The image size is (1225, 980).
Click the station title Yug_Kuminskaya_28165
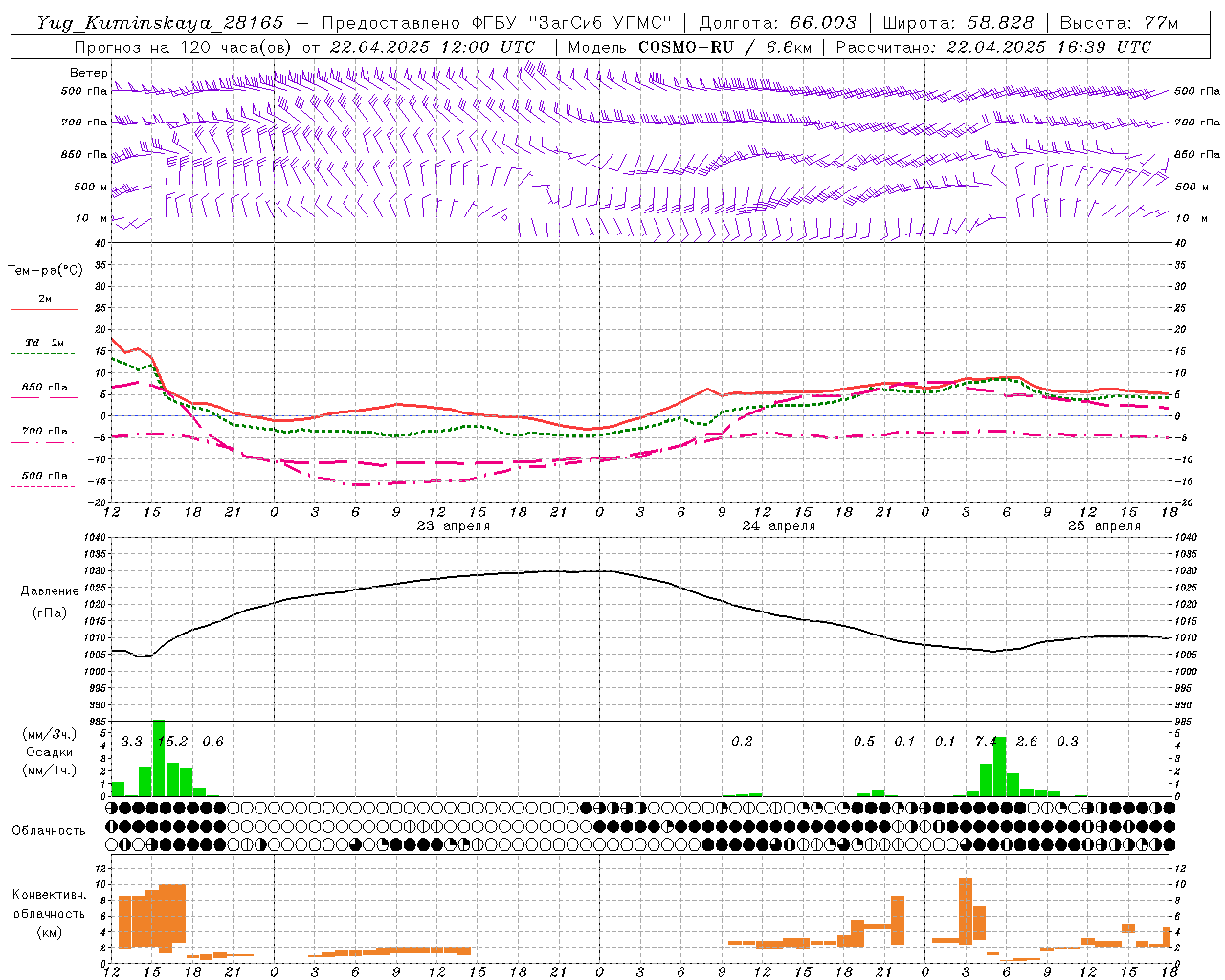pyautogui.click(x=161, y=23)
